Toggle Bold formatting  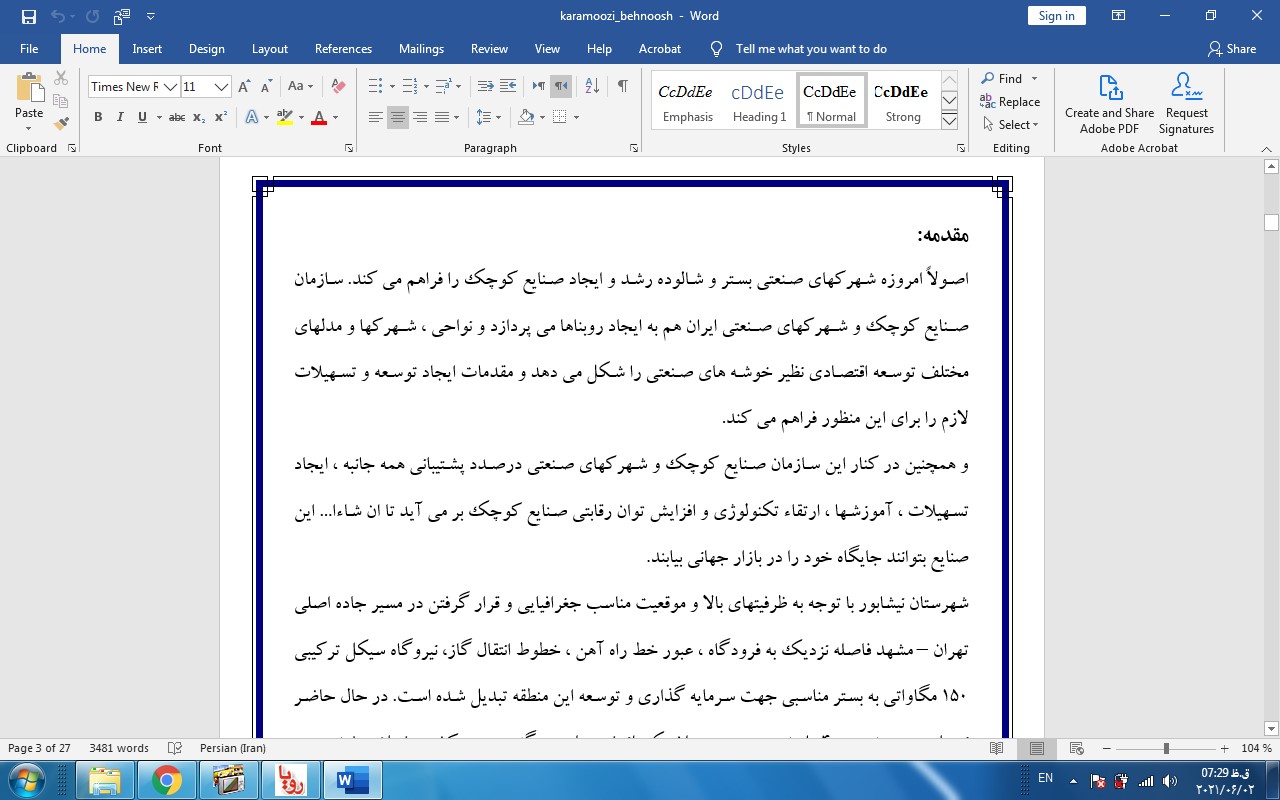coord(98,118)
